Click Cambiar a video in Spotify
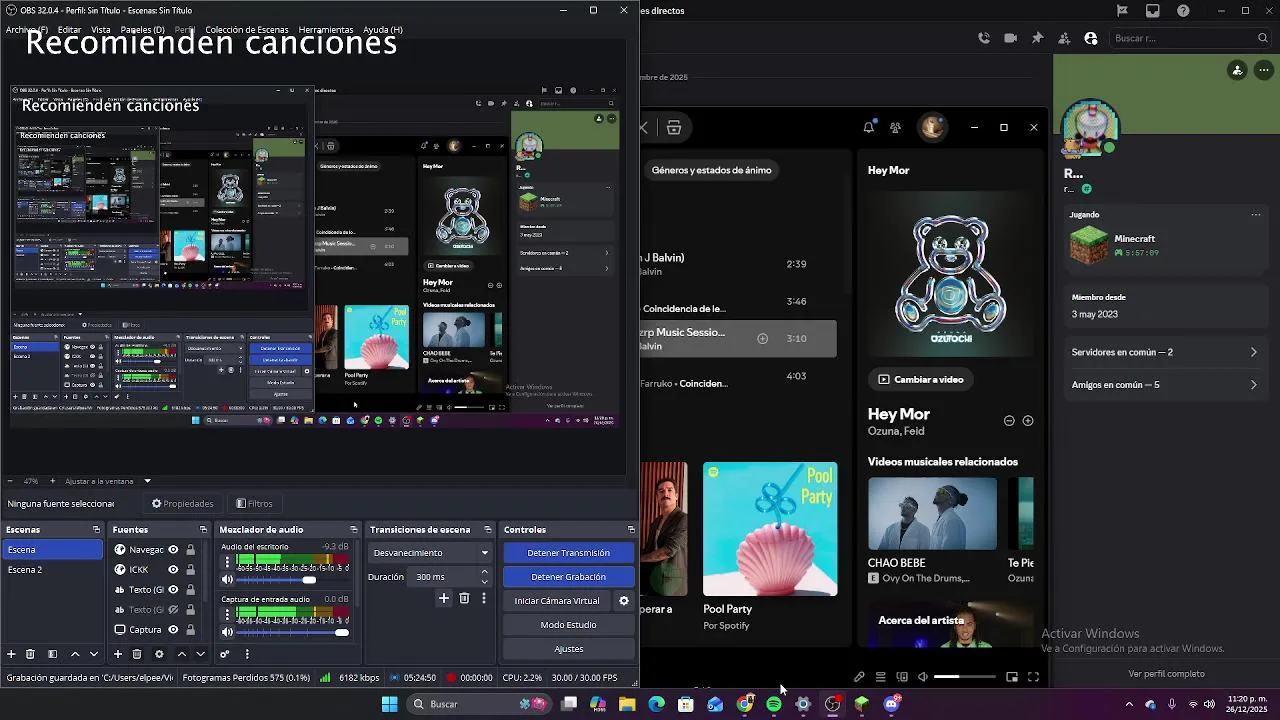1280x720 pixels. pyautogui.click(x=921, y=379)
